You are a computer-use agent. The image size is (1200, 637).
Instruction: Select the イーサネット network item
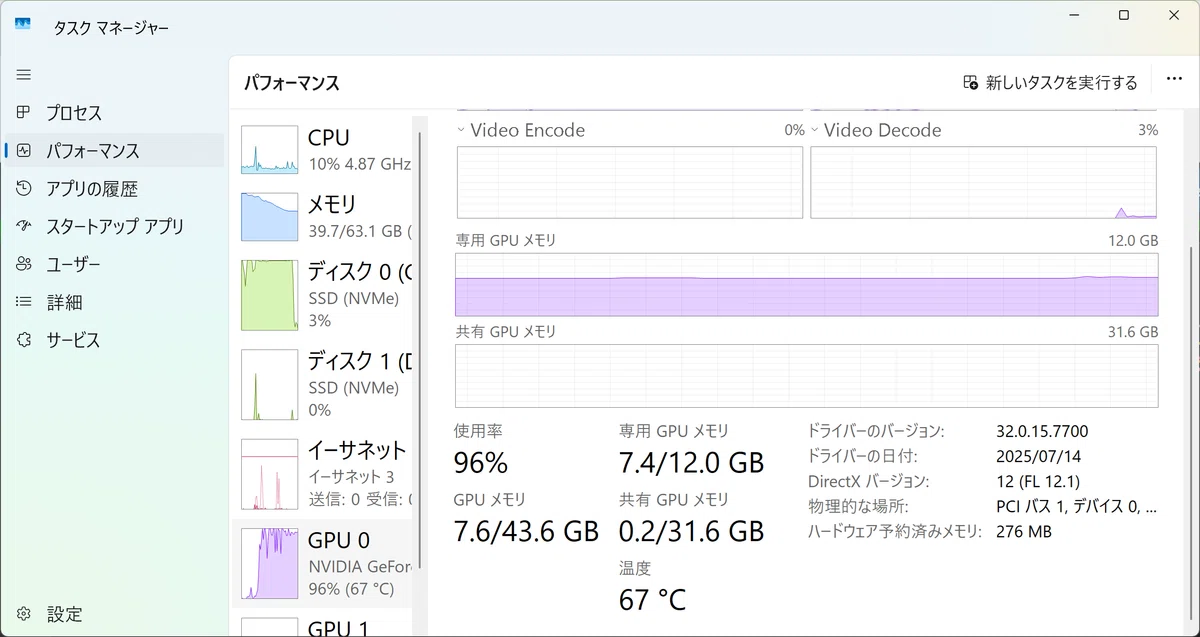[x=326, y=474]
